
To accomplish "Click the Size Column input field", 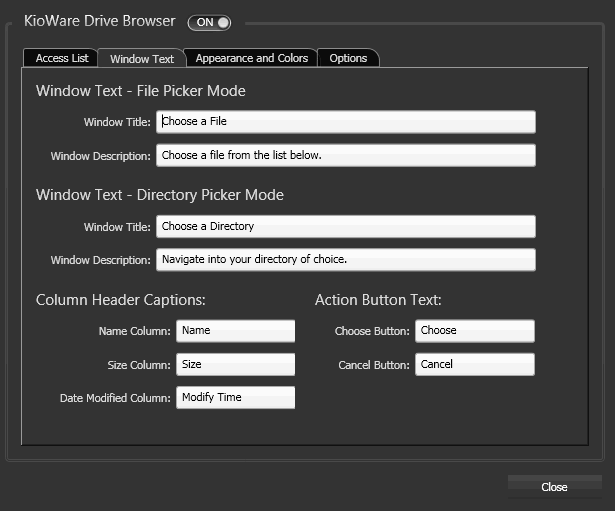I will click(x=235, y=364).
